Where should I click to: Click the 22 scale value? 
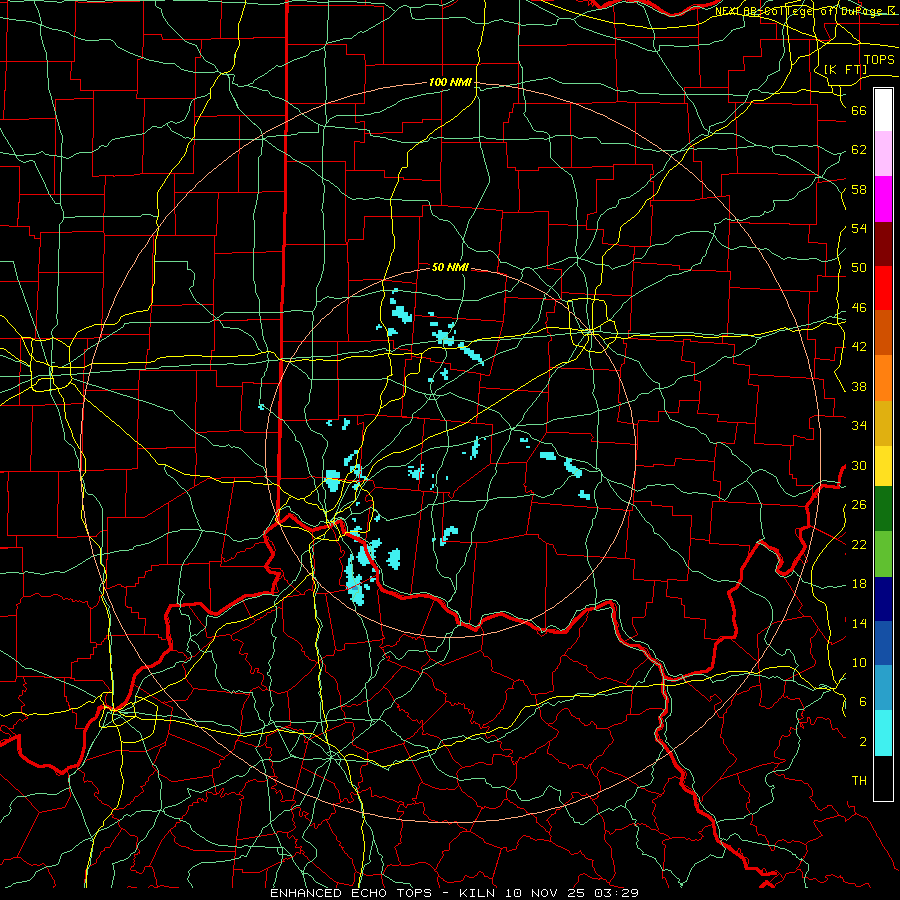(859, 545)
